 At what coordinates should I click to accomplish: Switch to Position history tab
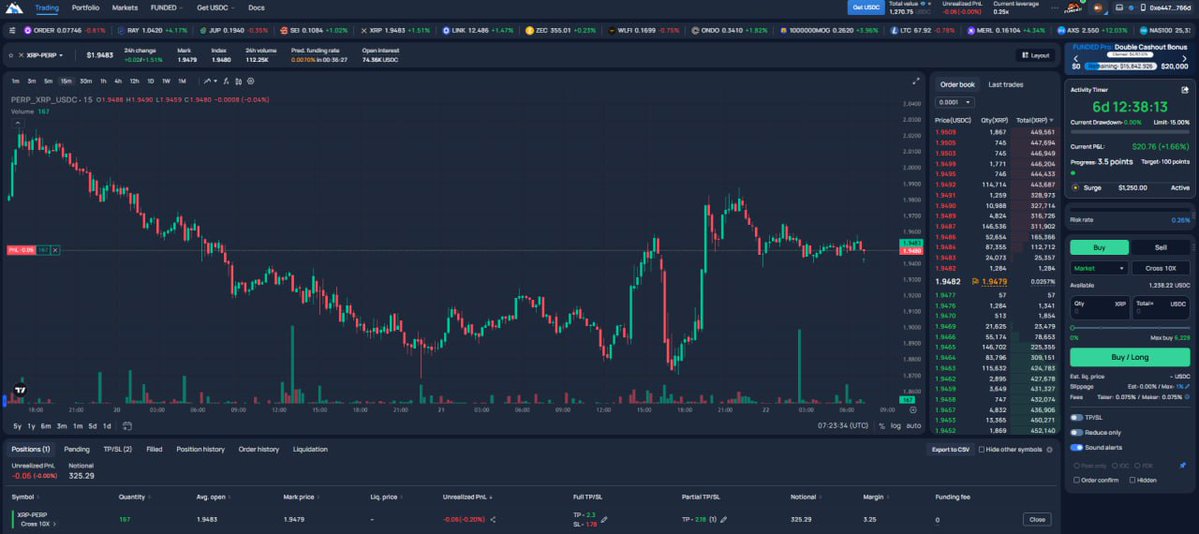(x=200, y=450)
